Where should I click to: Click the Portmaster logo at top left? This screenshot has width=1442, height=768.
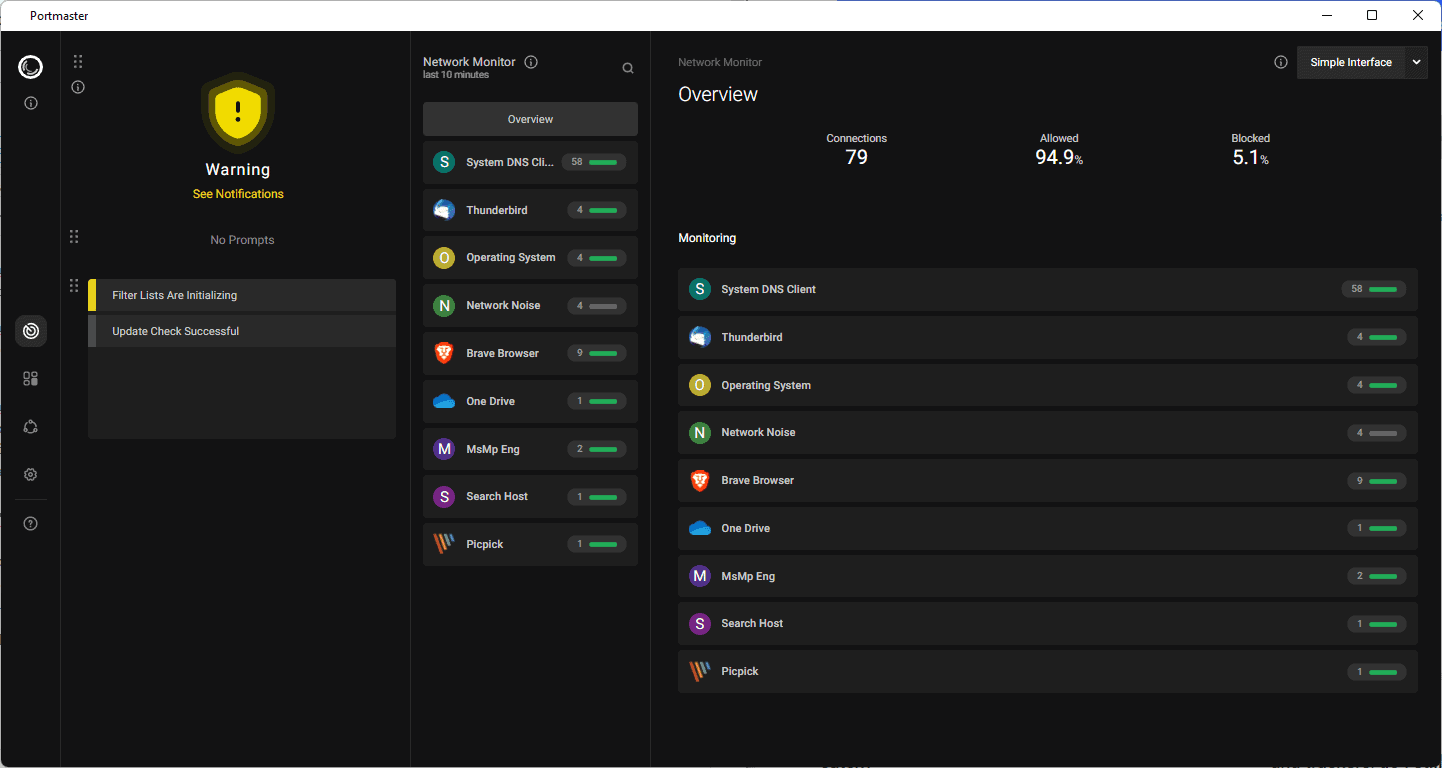30,66
